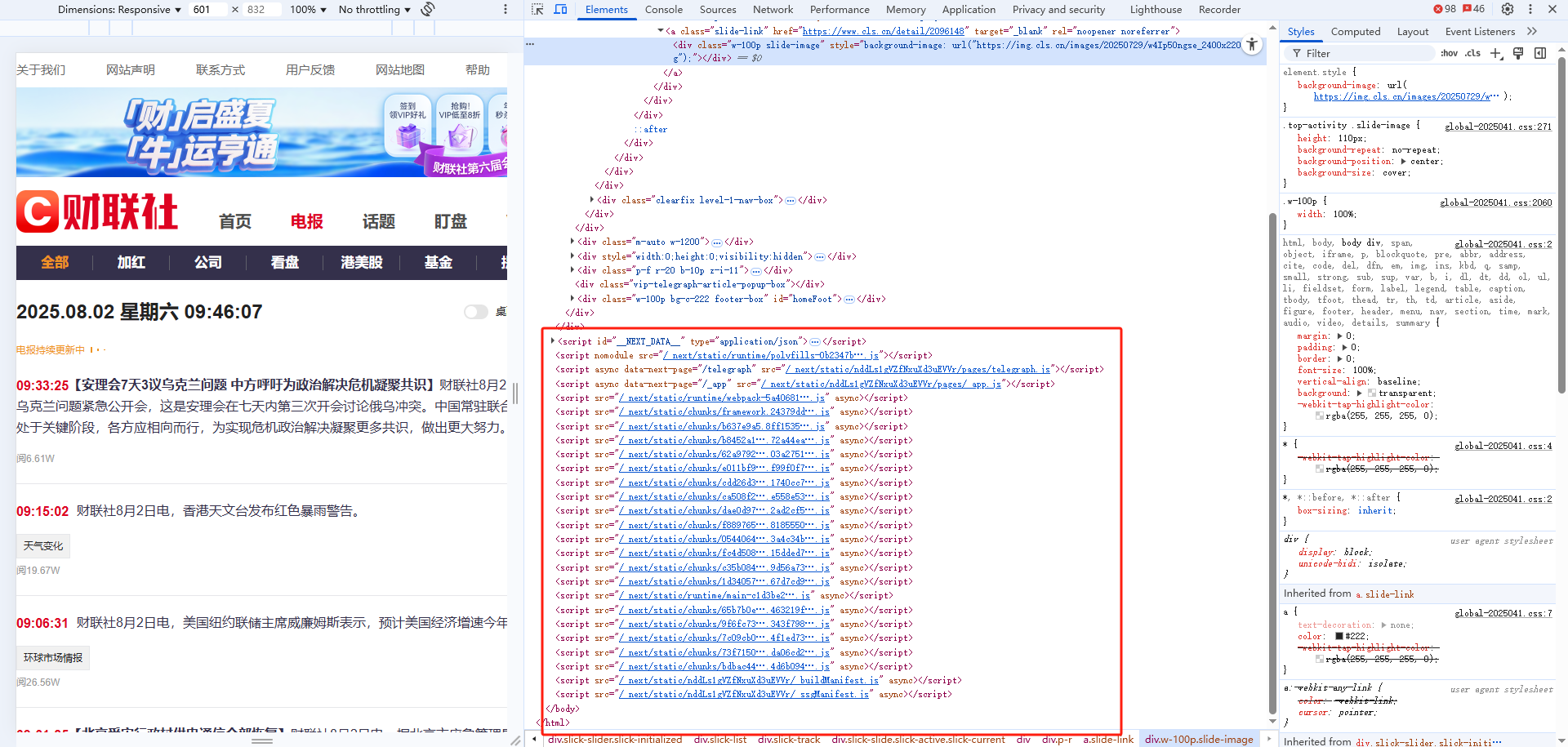The image size is (1568, 747).
Task: Expand the clearfix level-1-nav-box div
Action: pos(592,199)
